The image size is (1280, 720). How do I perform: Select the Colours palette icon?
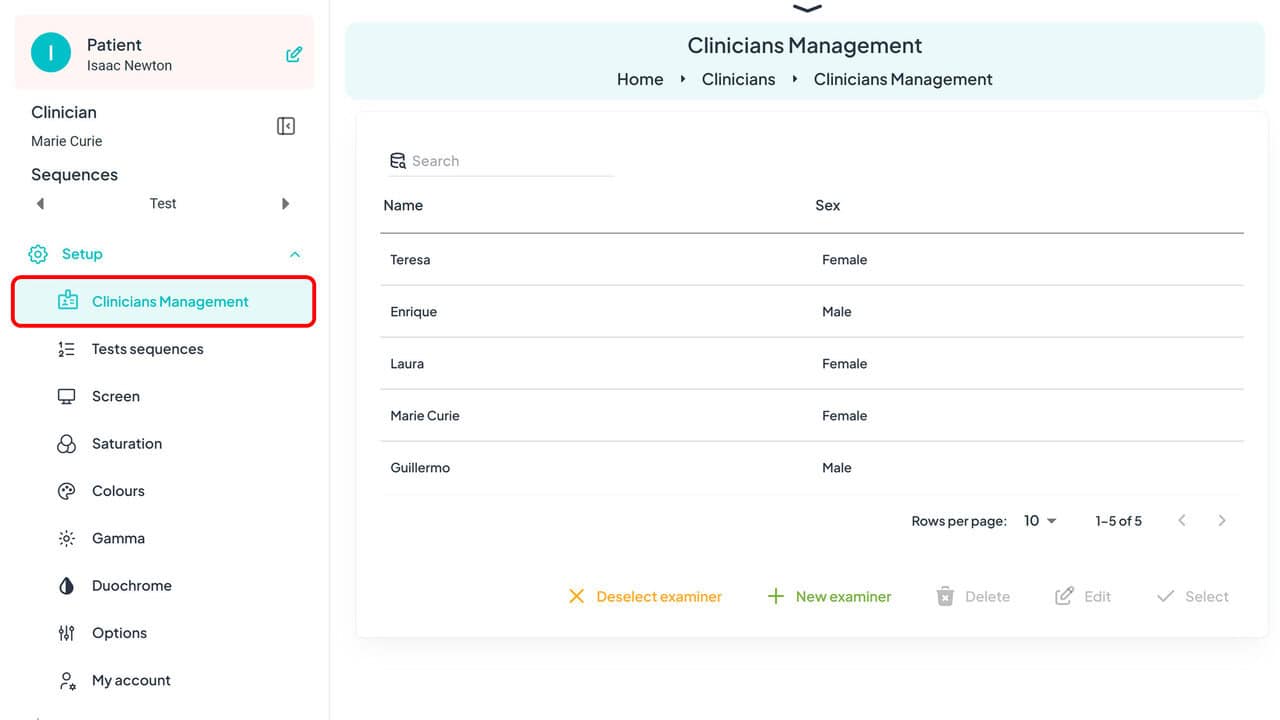[66, 490]
